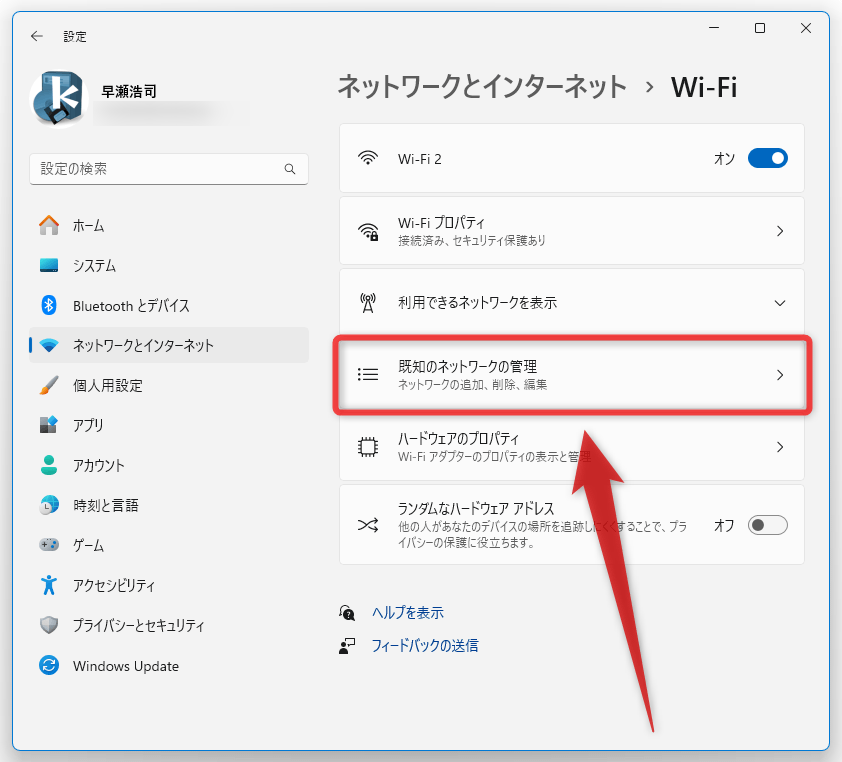Select Windows Update label in sidebar
The image size is (842, 762).
pos(126,666)
